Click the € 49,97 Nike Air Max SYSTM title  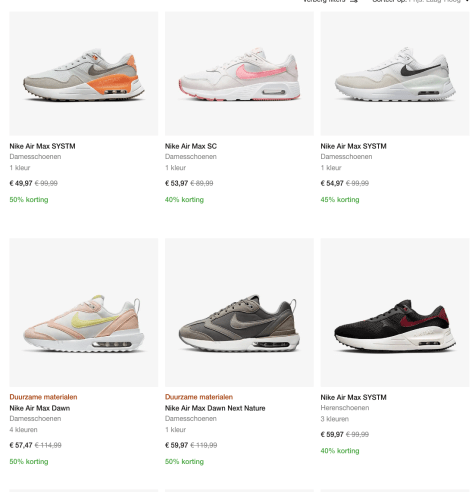point(42,146)
